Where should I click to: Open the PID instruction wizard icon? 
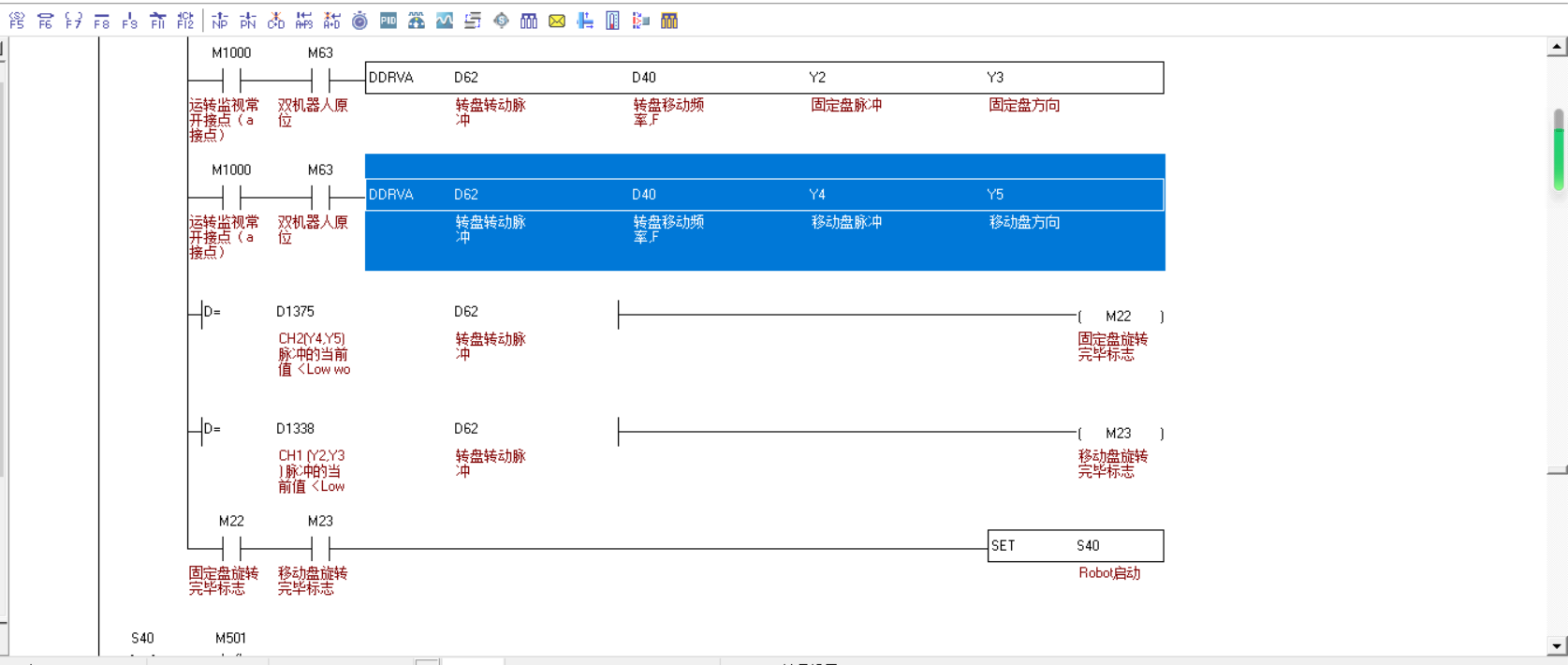pyautogui.click(x=388, y=21)
